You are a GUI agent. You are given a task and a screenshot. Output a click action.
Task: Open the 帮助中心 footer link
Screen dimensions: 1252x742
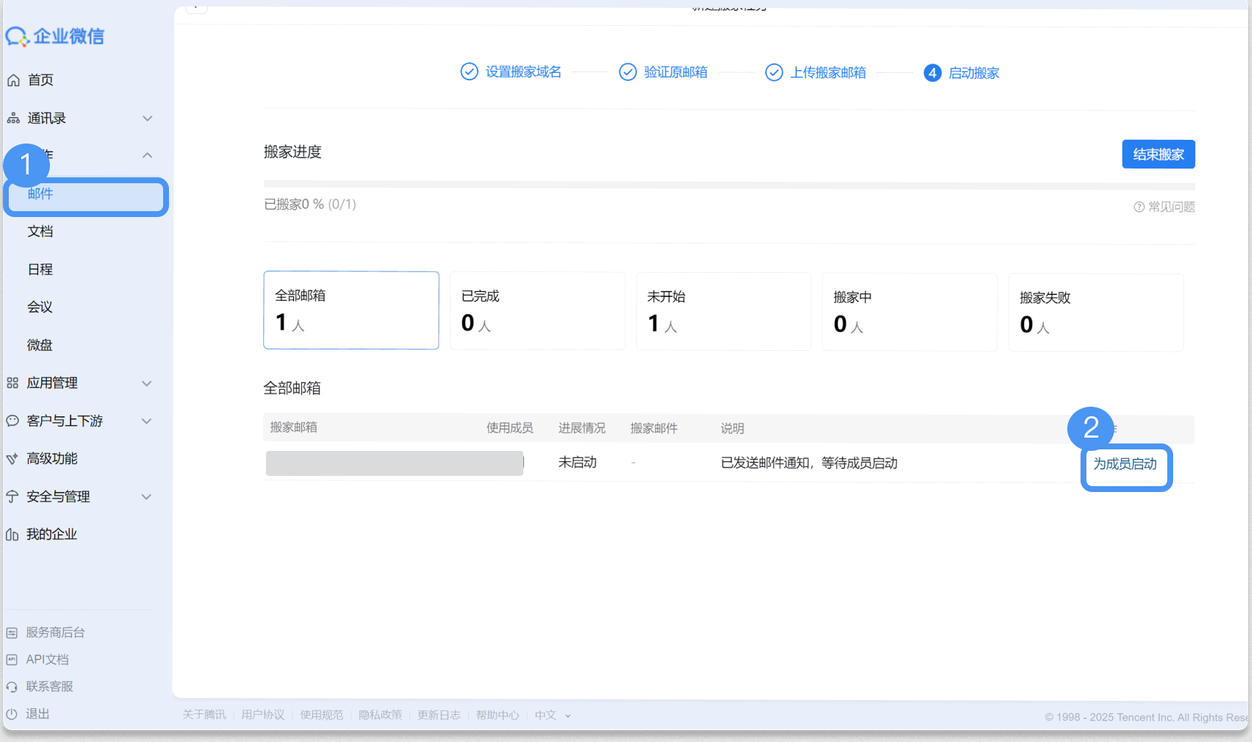498,715
